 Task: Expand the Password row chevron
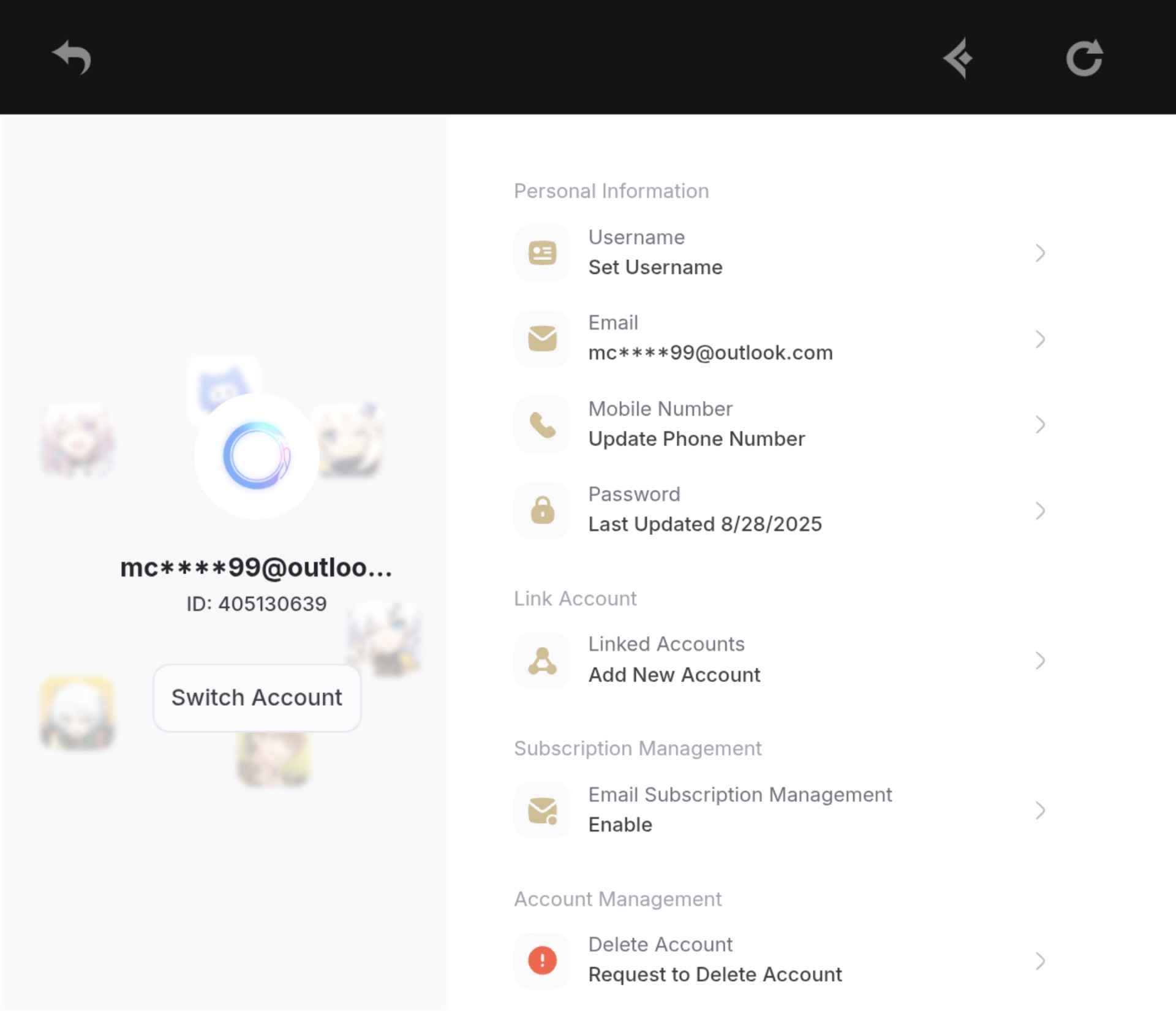click(1039, 510)
